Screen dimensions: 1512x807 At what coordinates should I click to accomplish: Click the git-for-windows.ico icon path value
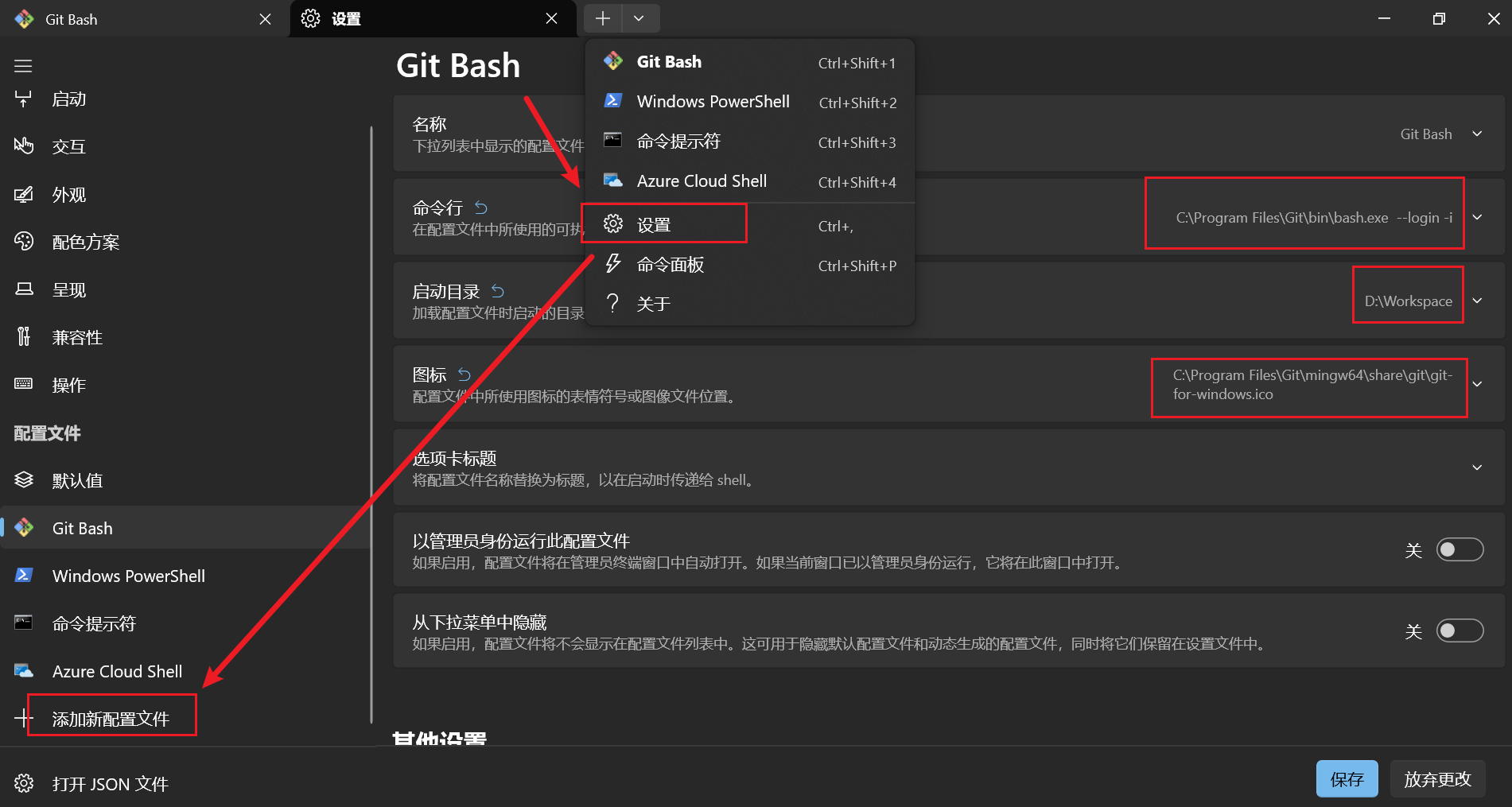click(1312, 385)
